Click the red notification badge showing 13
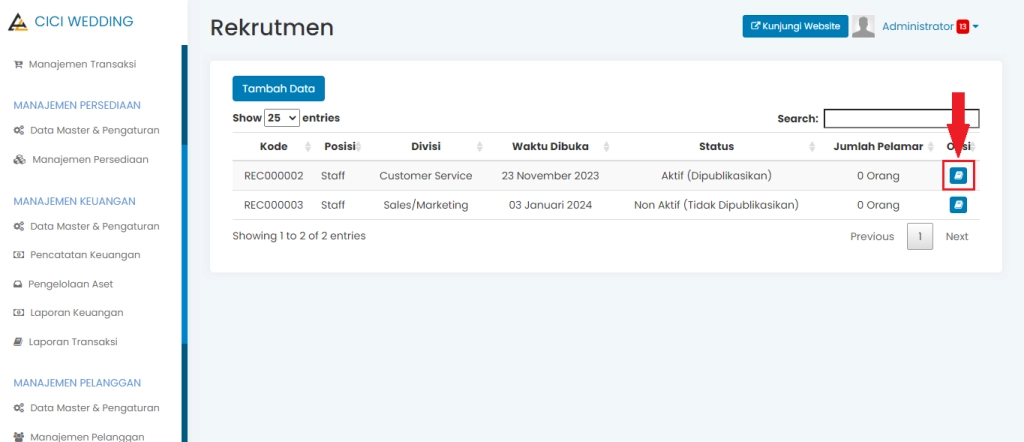The image size is (1024, 442). (962, 27)
